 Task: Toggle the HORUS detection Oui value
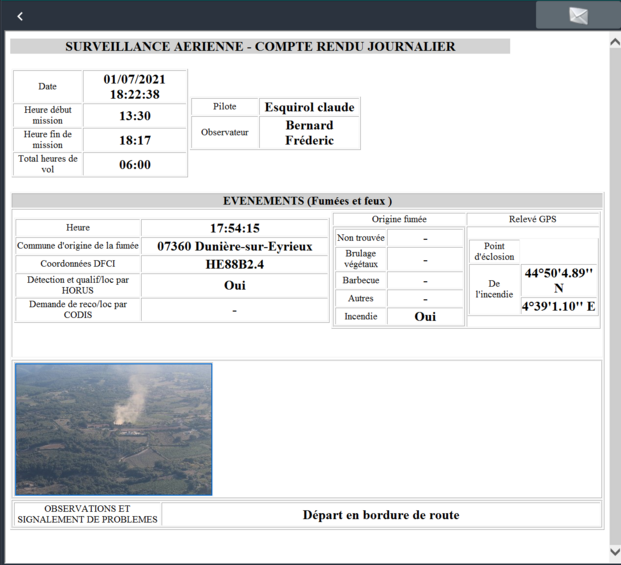pyautogui.click(x=235, y=286)
